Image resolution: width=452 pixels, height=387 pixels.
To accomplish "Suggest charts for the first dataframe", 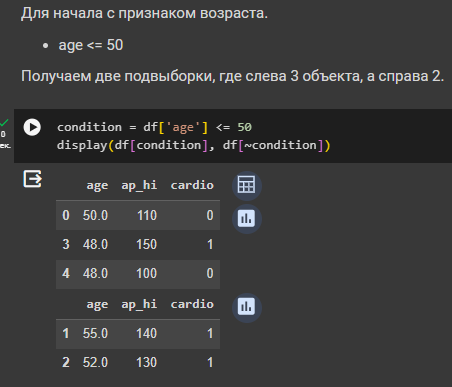I will click(x=247, y=219).
